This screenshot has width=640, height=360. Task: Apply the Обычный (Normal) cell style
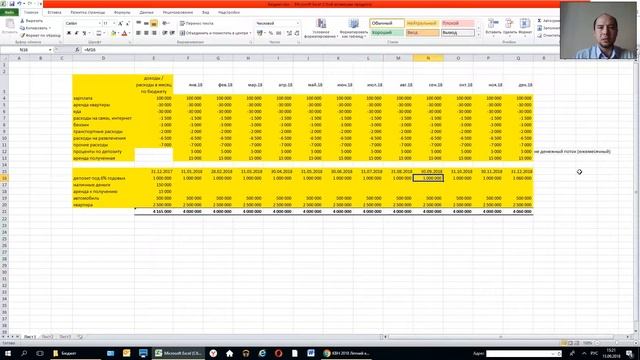(387, 24)
